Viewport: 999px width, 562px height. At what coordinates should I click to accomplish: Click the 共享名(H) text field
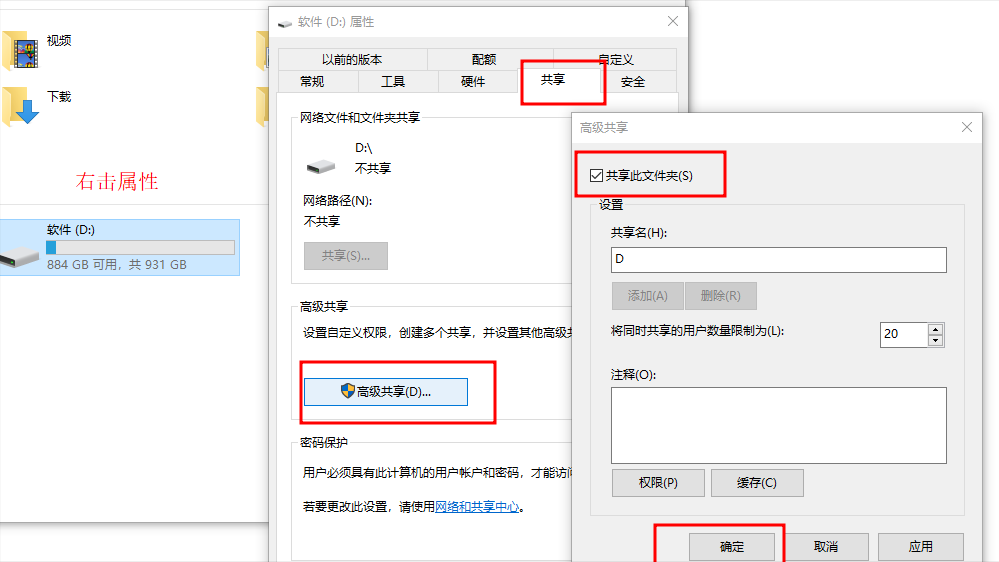[779, 259]
